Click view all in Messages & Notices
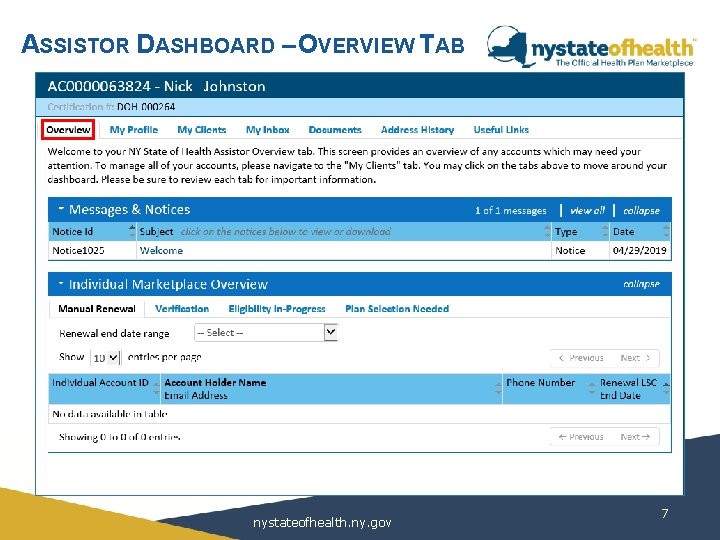Viewport: 720px width, 540px height. pos(587,210)
